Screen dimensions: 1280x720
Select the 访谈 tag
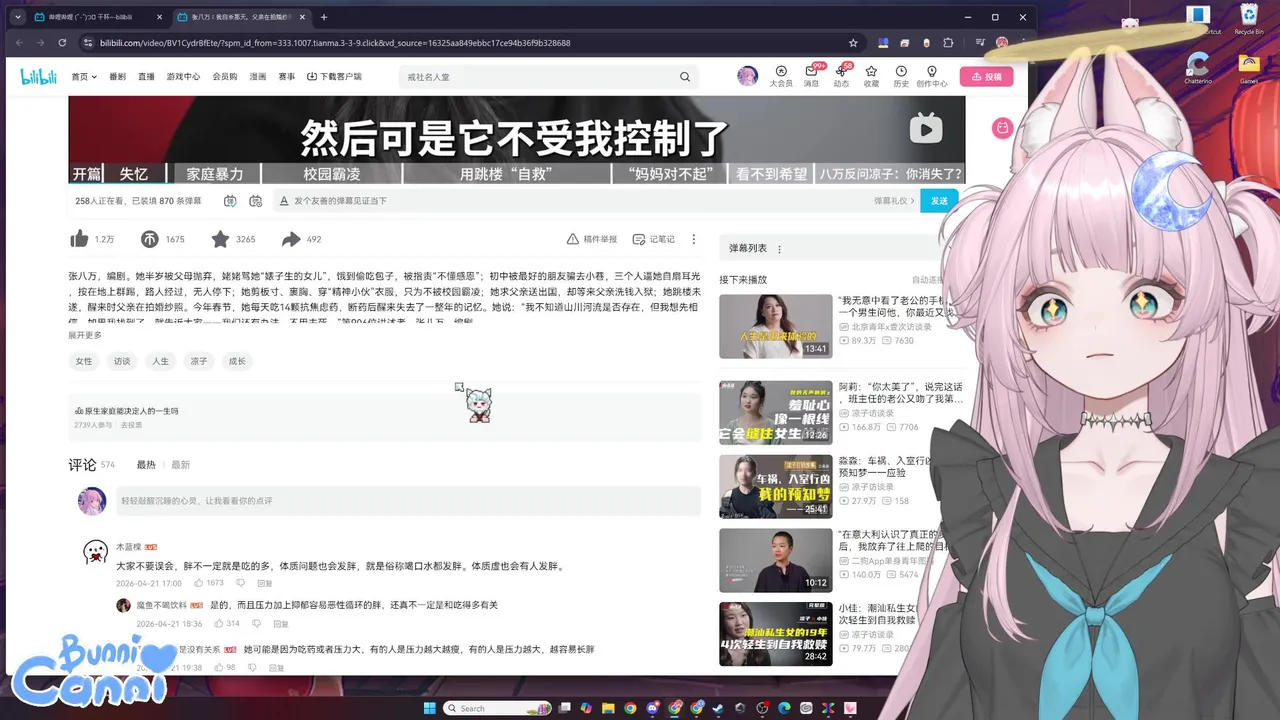pyautogui.click(x=122, y=361)
